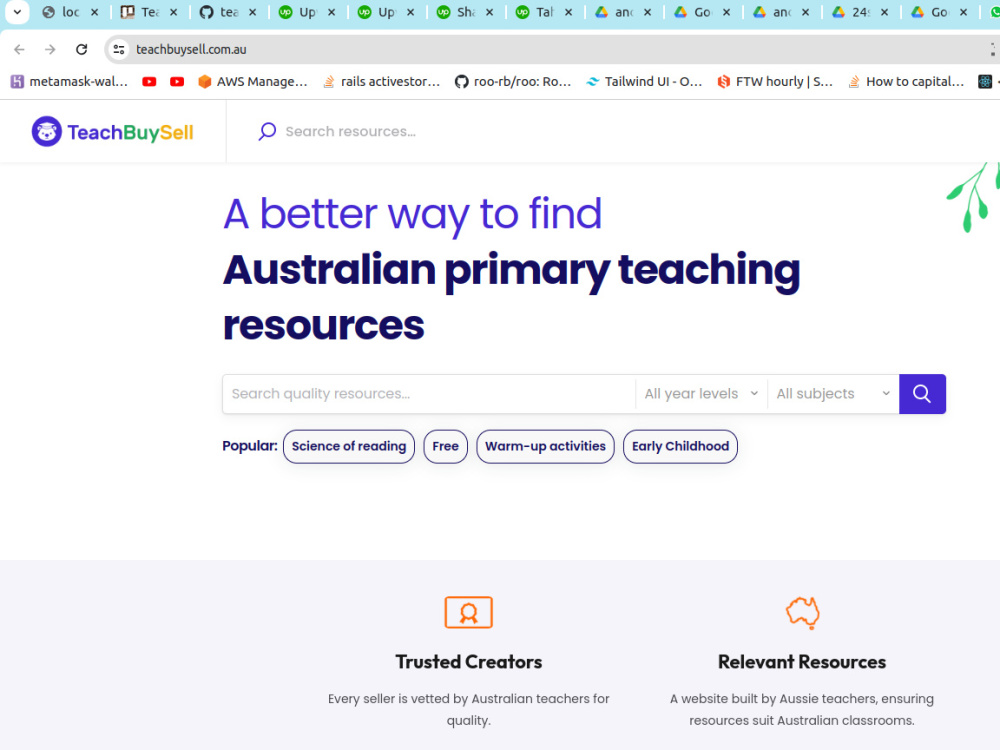Open the React icon bookmark

(x=985, y=82)
